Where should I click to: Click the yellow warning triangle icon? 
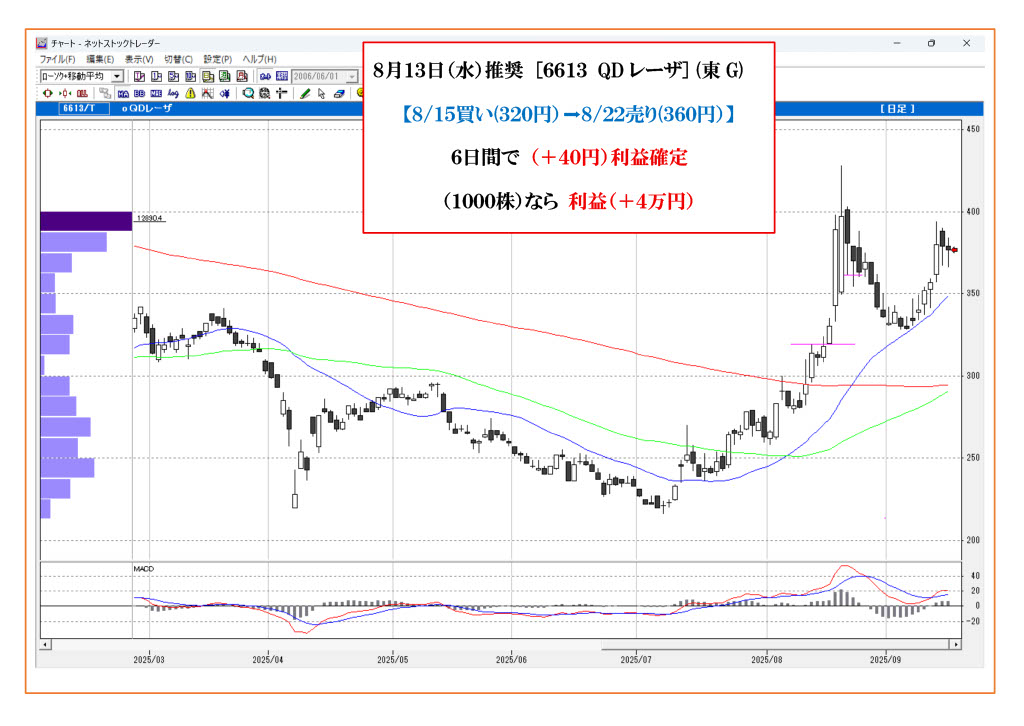(x=189, y=93)
